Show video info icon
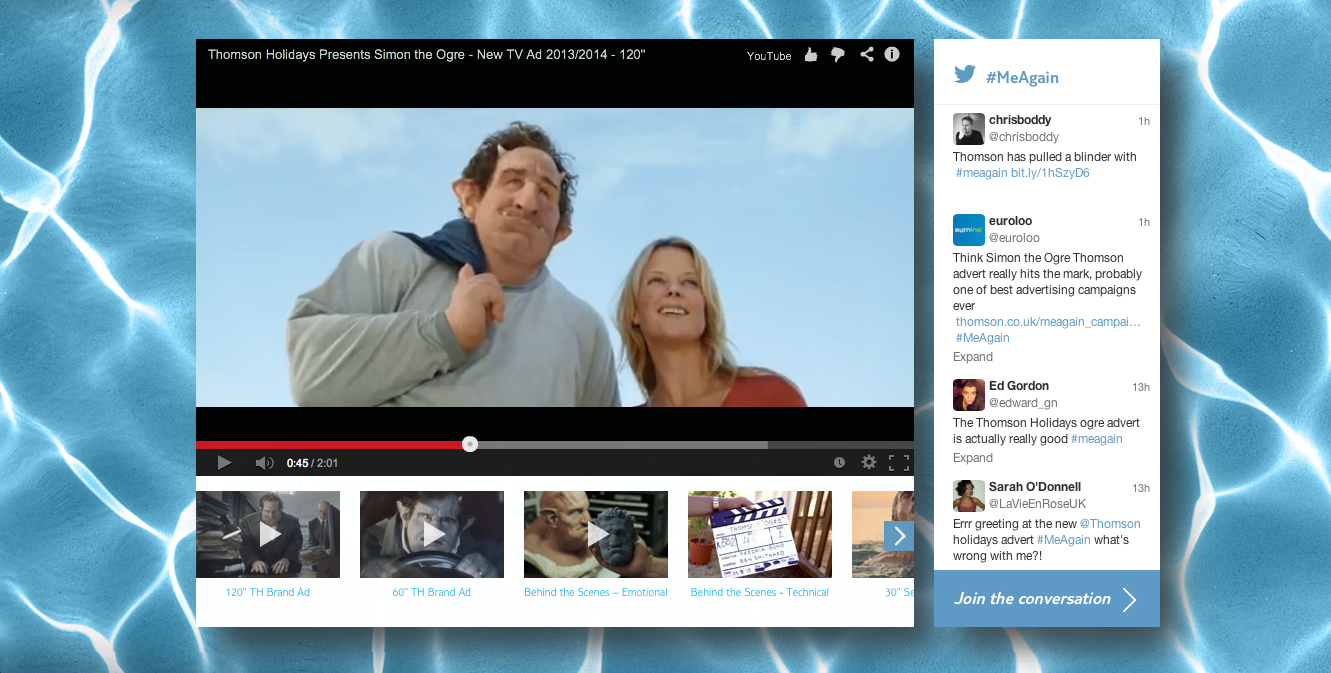This screenshot has height=673, width=1331. [x=892, y=55]
